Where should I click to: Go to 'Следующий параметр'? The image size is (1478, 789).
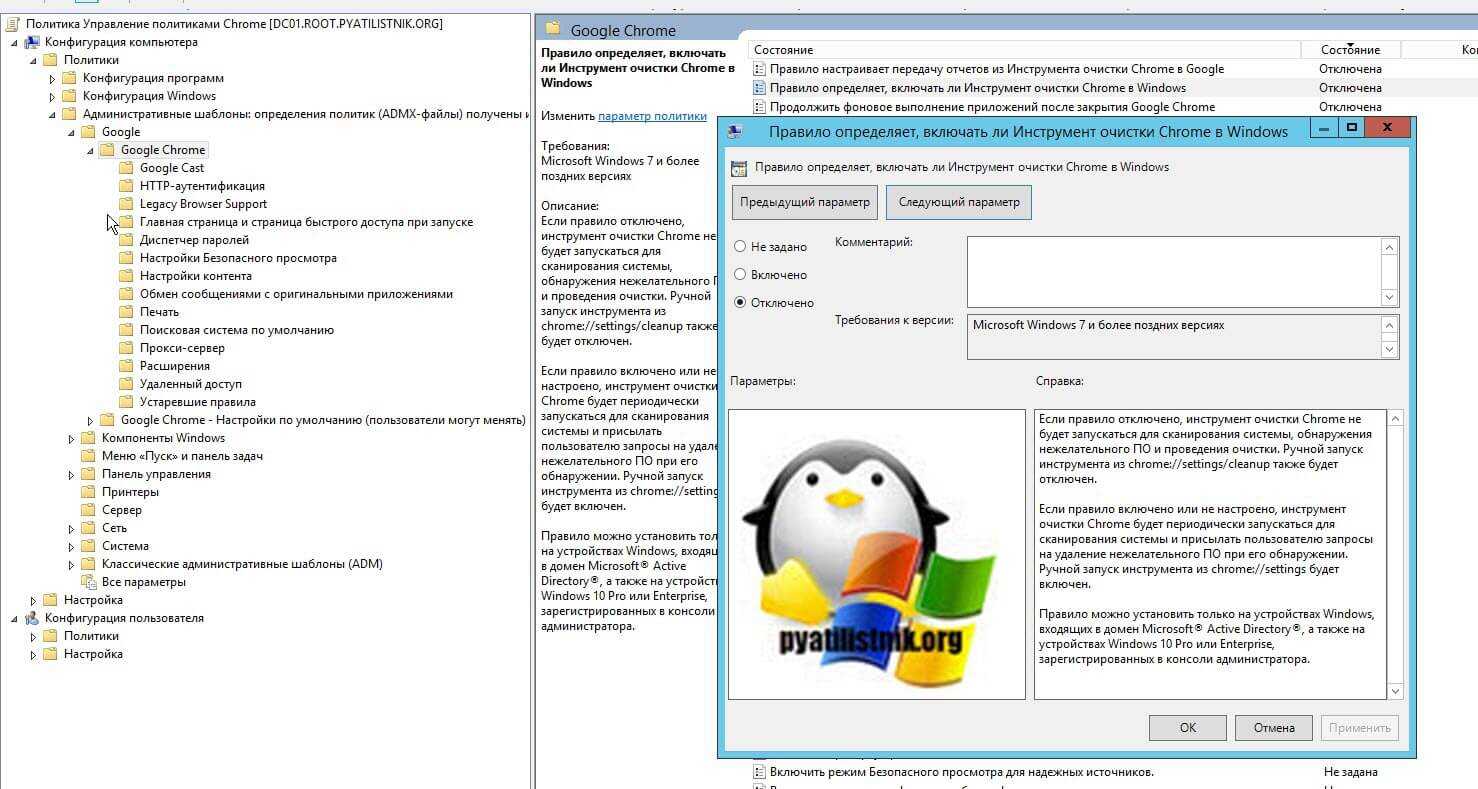pos(959,202)
